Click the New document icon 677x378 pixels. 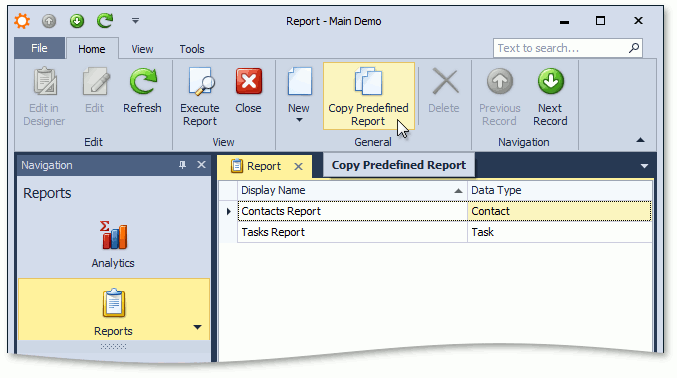pos(299,82)
